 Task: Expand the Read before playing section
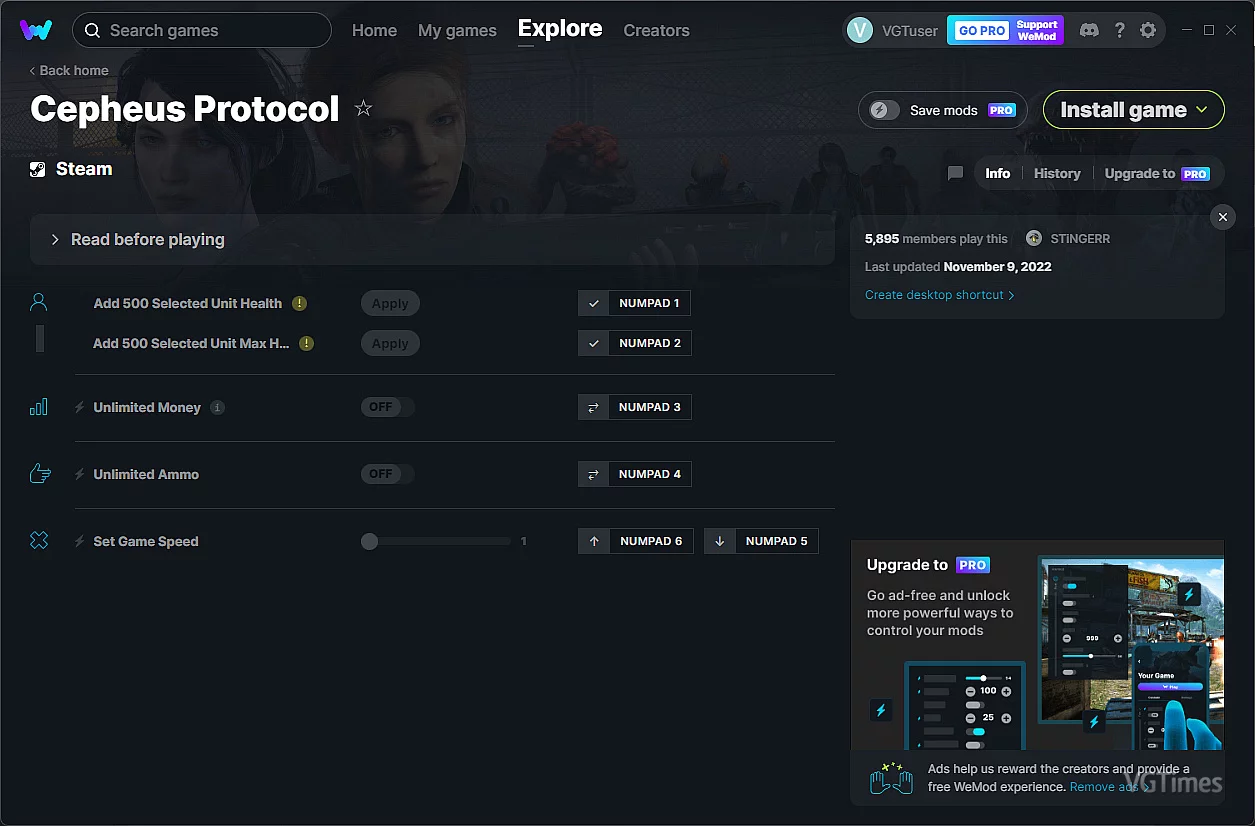click(x=432, y=240)
